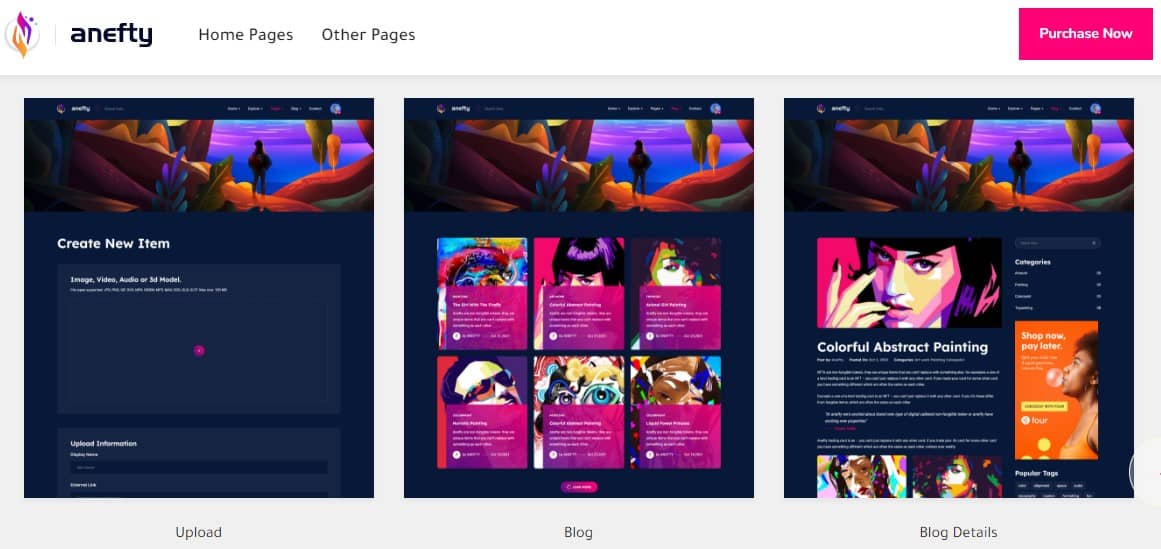1161x549 pixels.
Task: Click the Blog Details caption link
Action: 958,532
